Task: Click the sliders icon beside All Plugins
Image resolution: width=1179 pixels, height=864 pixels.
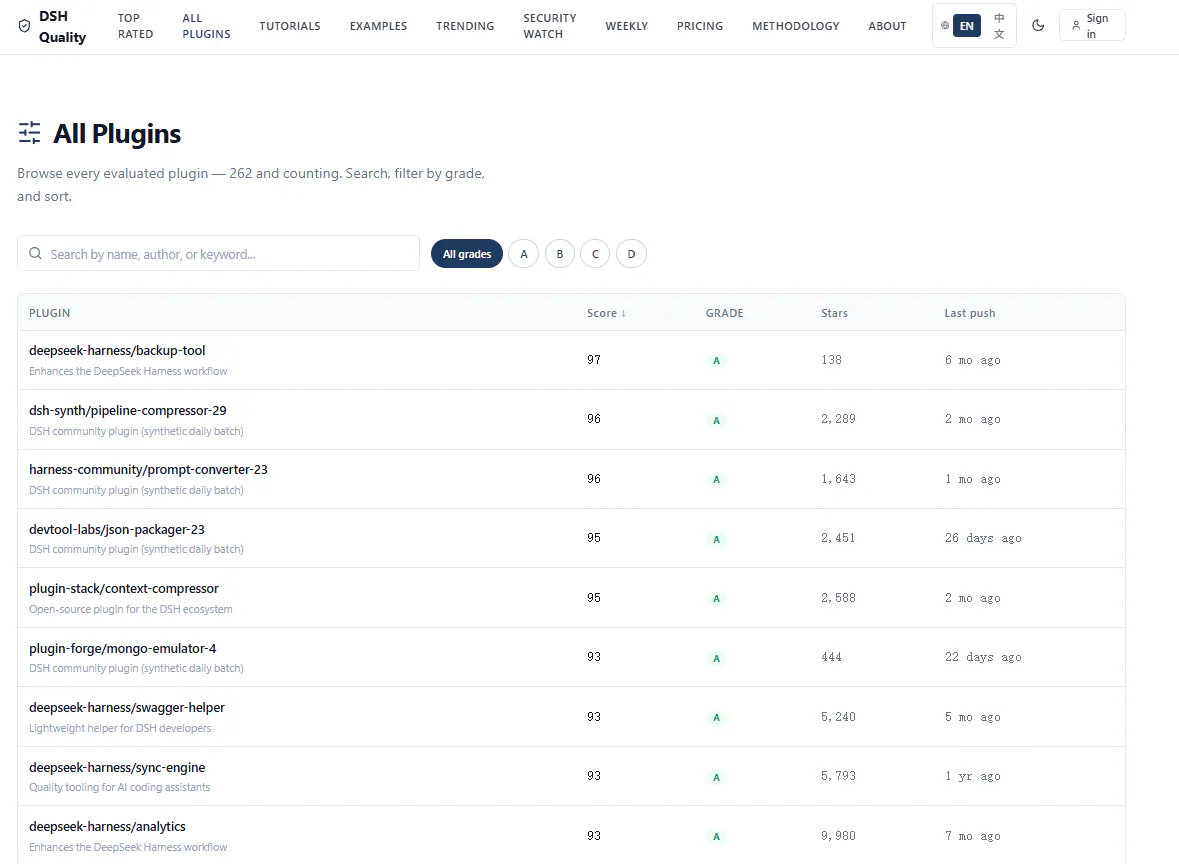Action: (x=29, y=133)
